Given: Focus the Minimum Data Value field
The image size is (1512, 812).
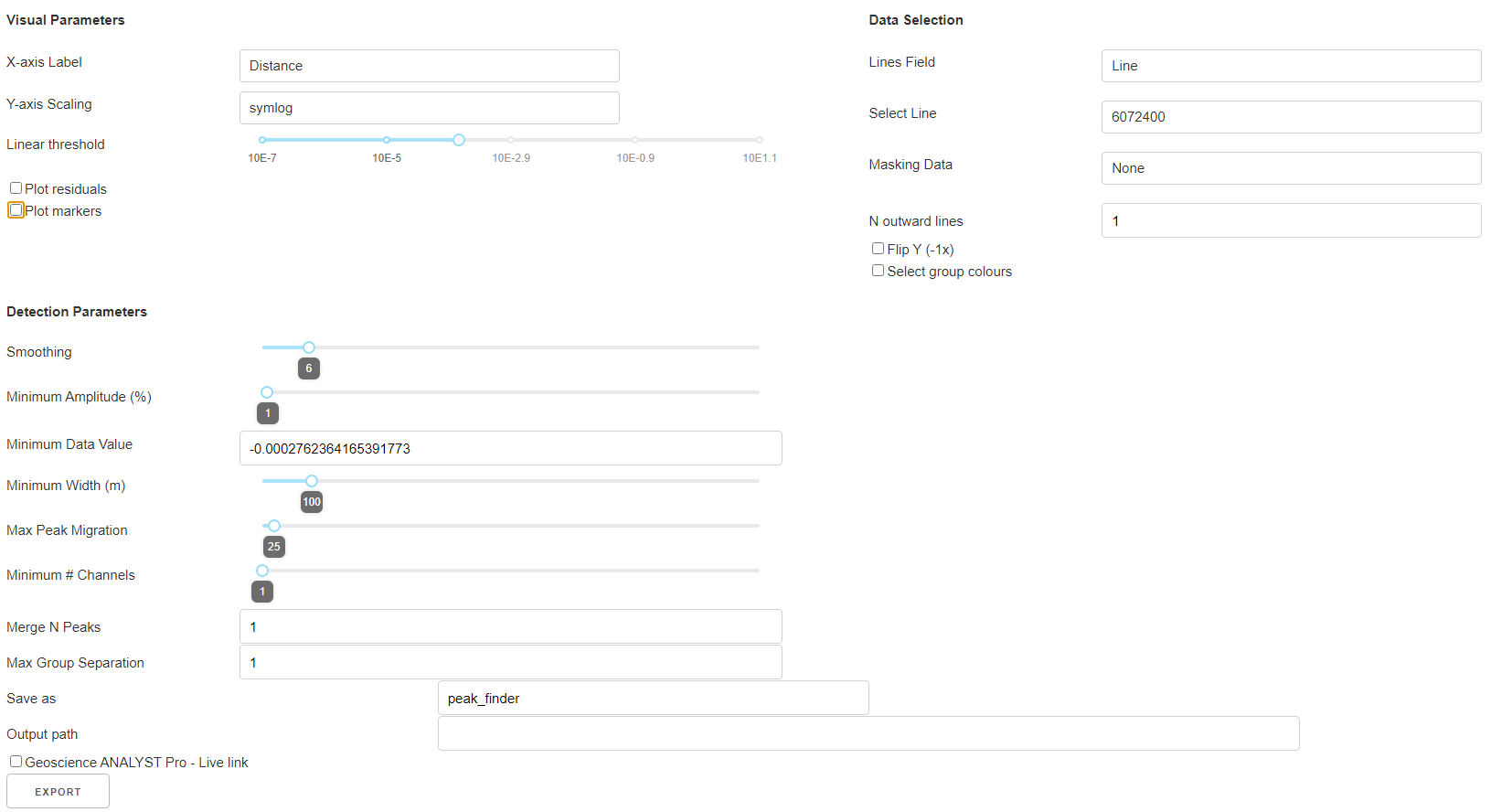Looking at the screenshot, I should pos(510,448).
